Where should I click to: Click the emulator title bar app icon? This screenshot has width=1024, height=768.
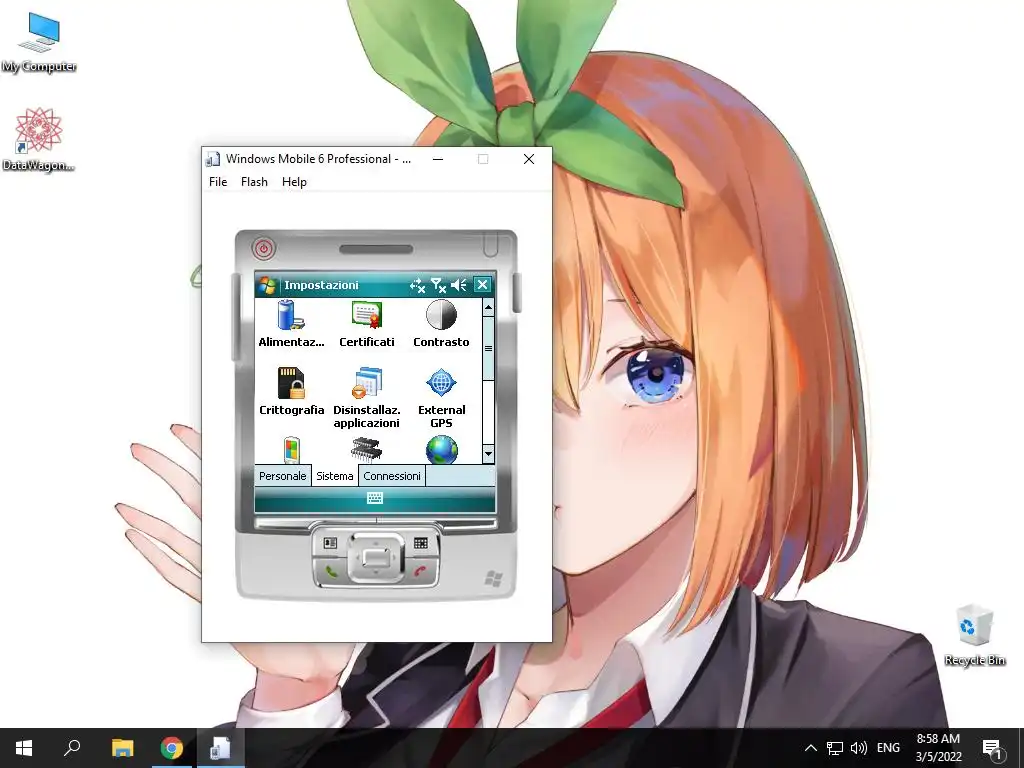(x=213, y=159)
